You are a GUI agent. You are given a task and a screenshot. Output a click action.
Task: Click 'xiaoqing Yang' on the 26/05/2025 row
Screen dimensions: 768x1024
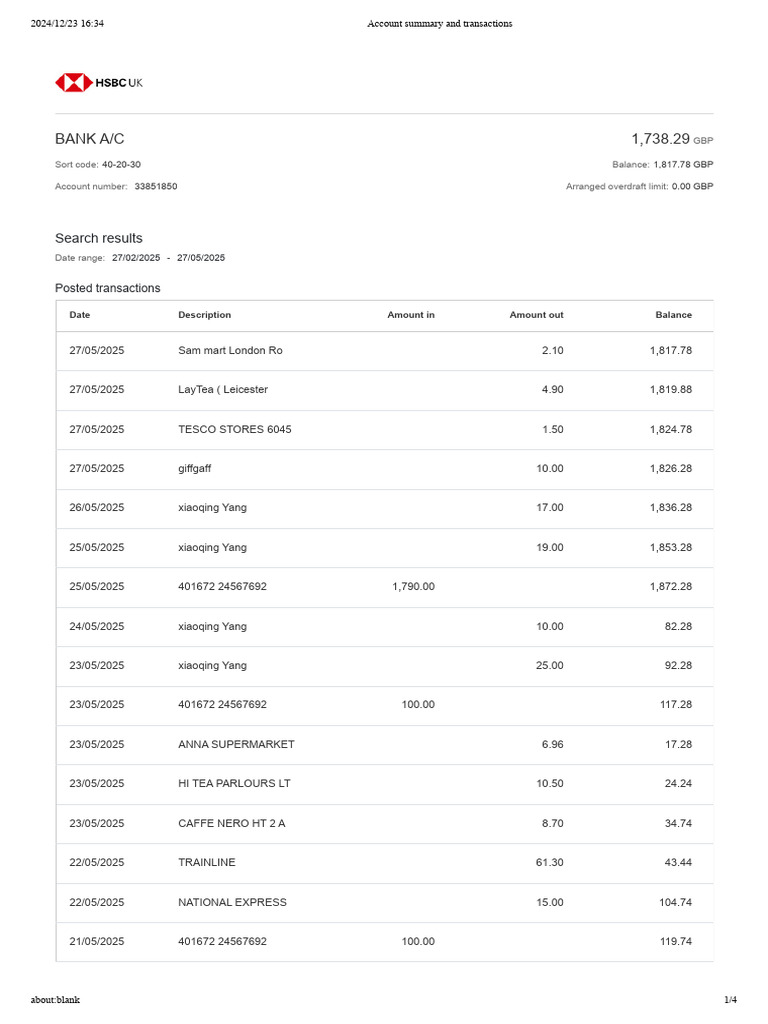[212, 508]
